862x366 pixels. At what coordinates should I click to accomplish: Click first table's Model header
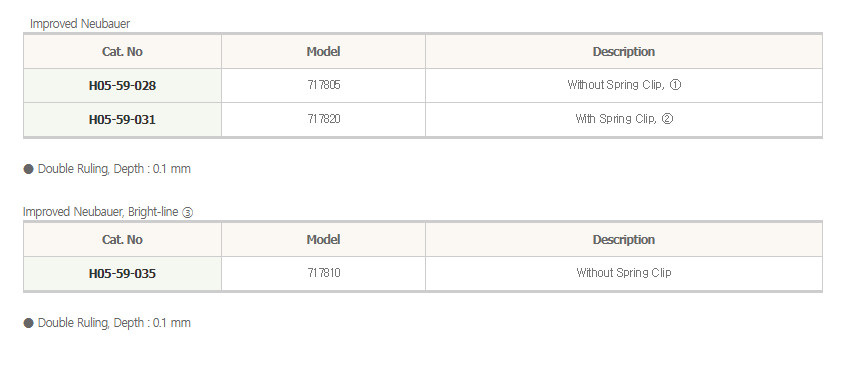323,52
